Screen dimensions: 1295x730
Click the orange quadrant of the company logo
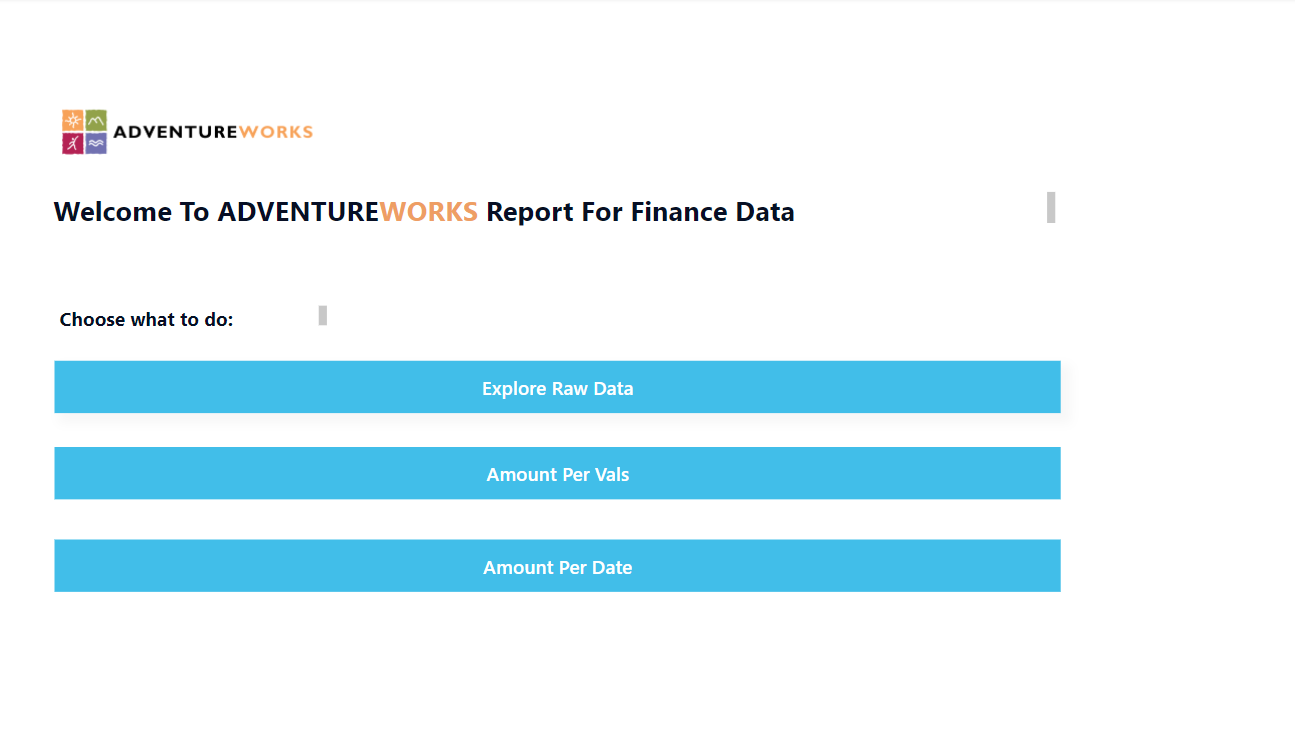(74, 120)
